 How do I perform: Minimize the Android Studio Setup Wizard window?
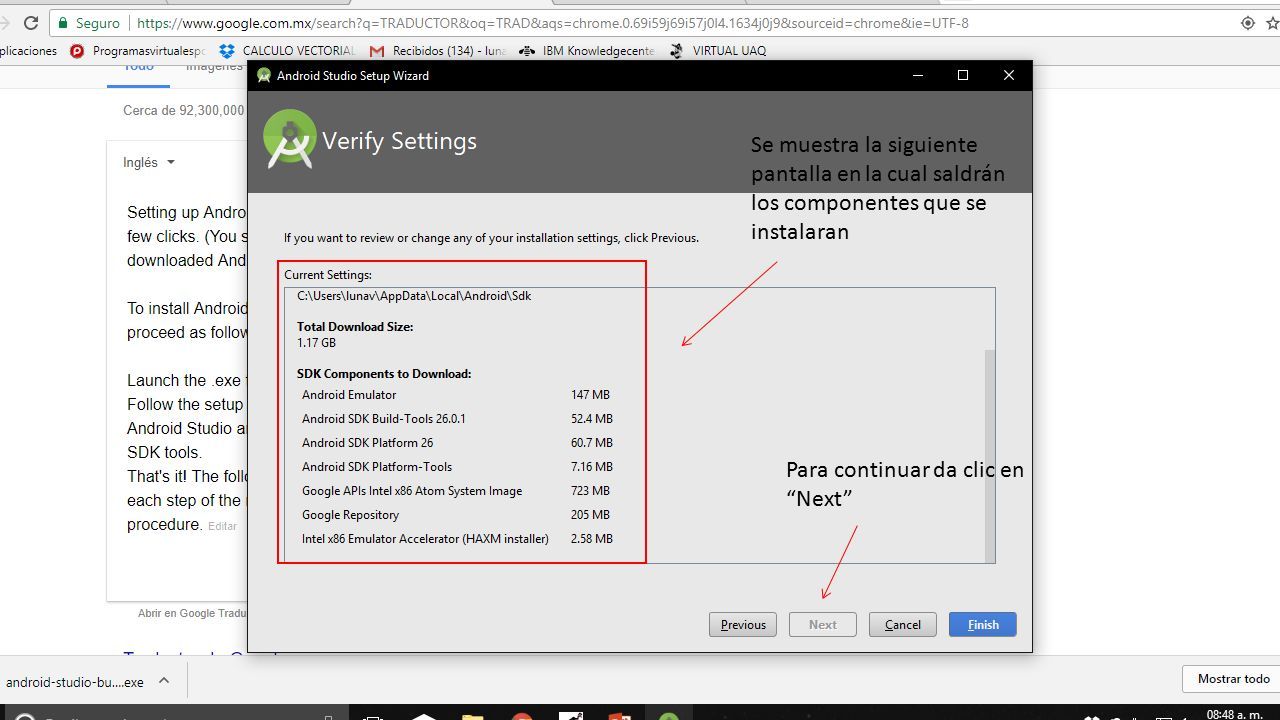(917, 75)
